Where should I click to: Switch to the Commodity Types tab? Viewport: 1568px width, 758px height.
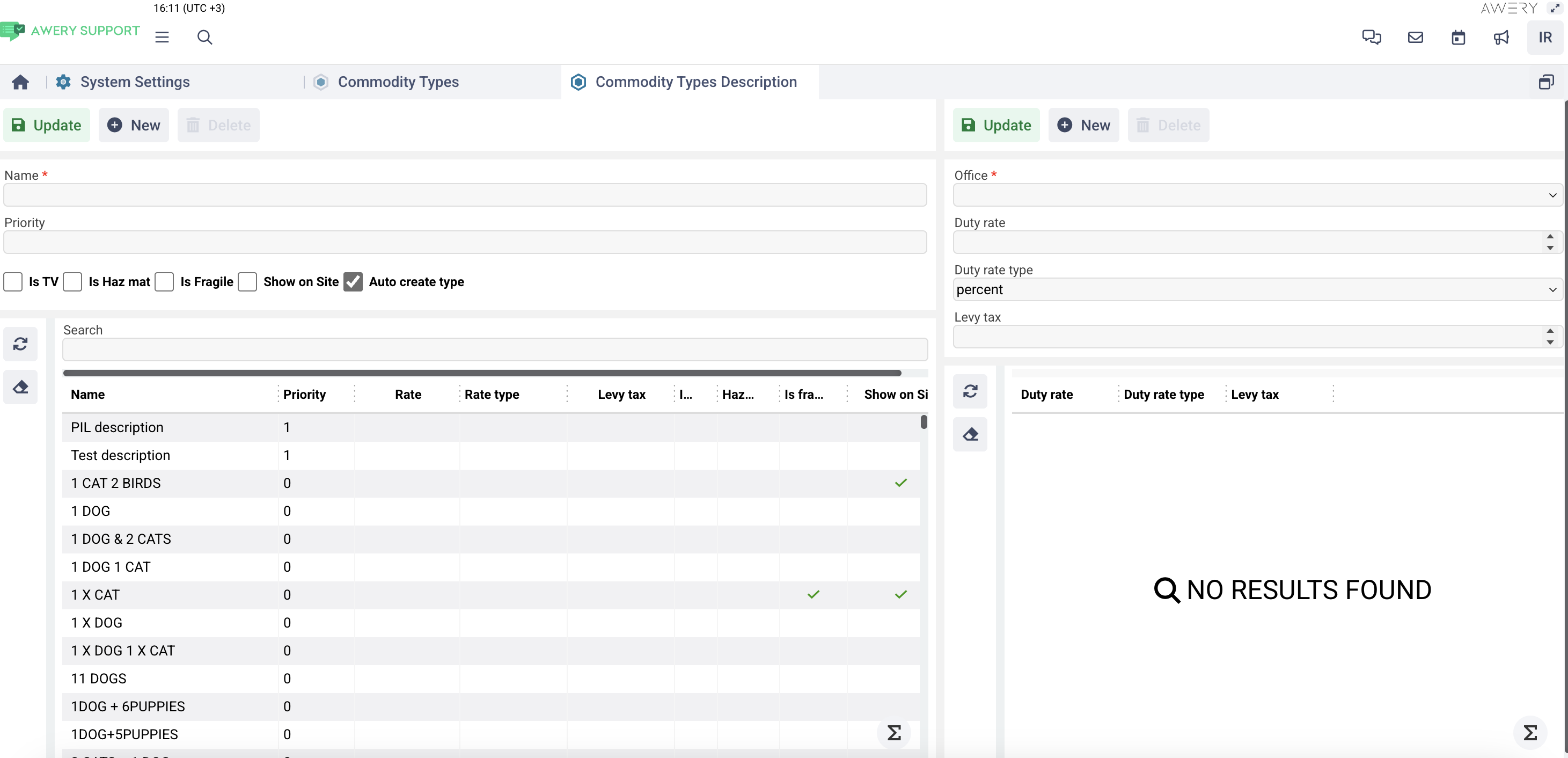pos(398,82)
